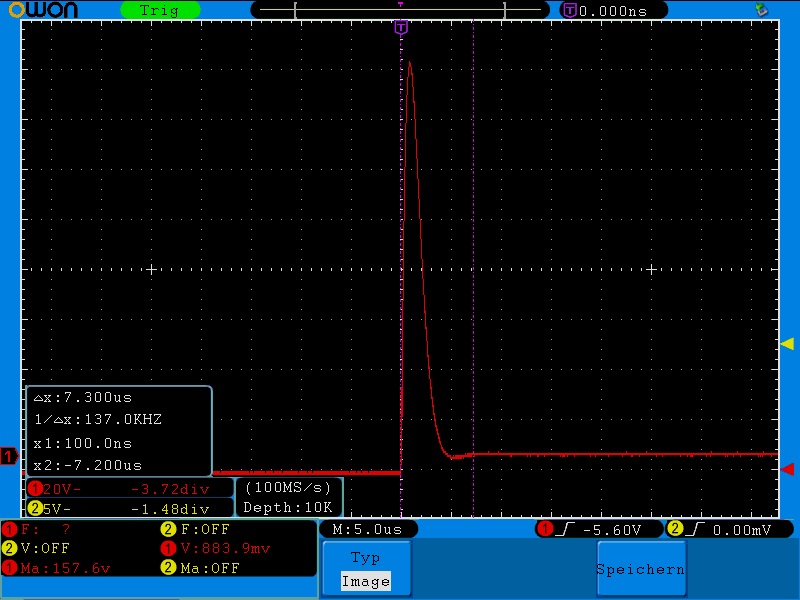
Task: Click the red channel 1 trigger level arrow
Action: pos(787,469)
